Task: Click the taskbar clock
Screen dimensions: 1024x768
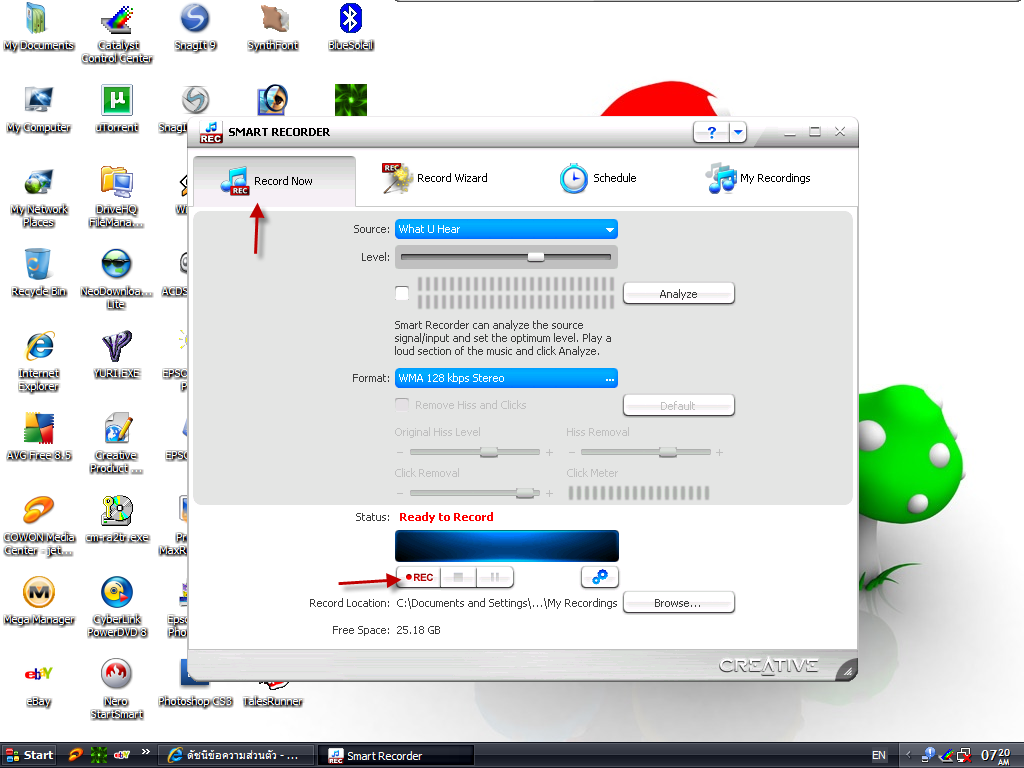Action: click(x=997, y=756)
